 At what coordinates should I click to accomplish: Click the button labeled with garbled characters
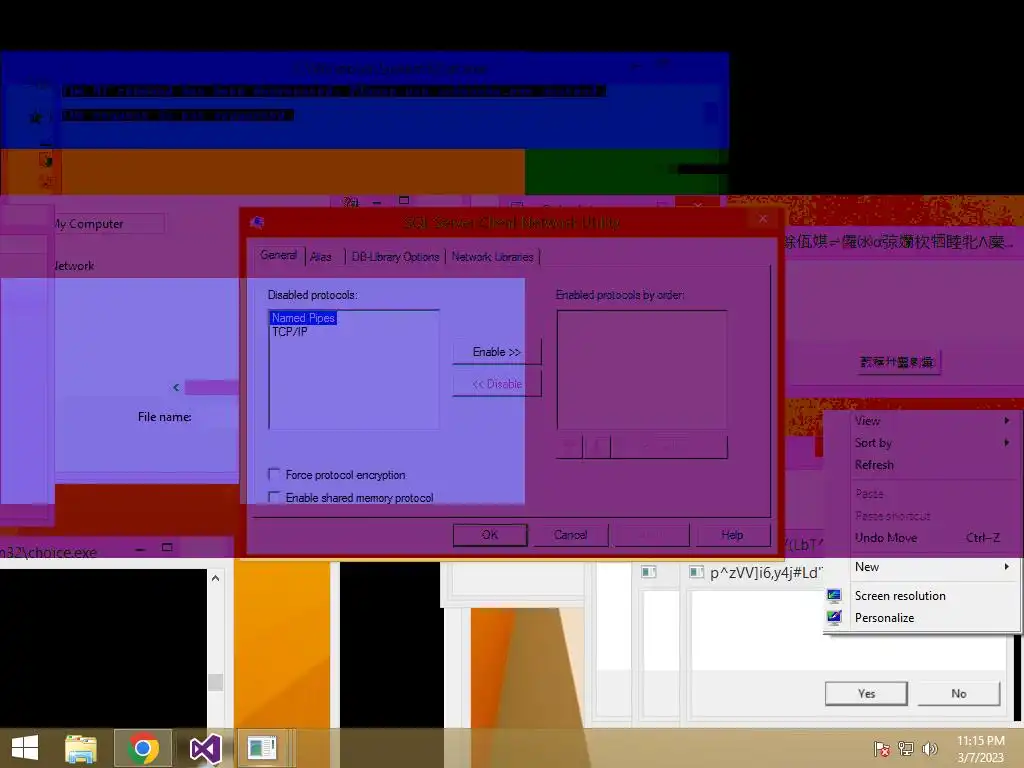click(x=897, y=362)
